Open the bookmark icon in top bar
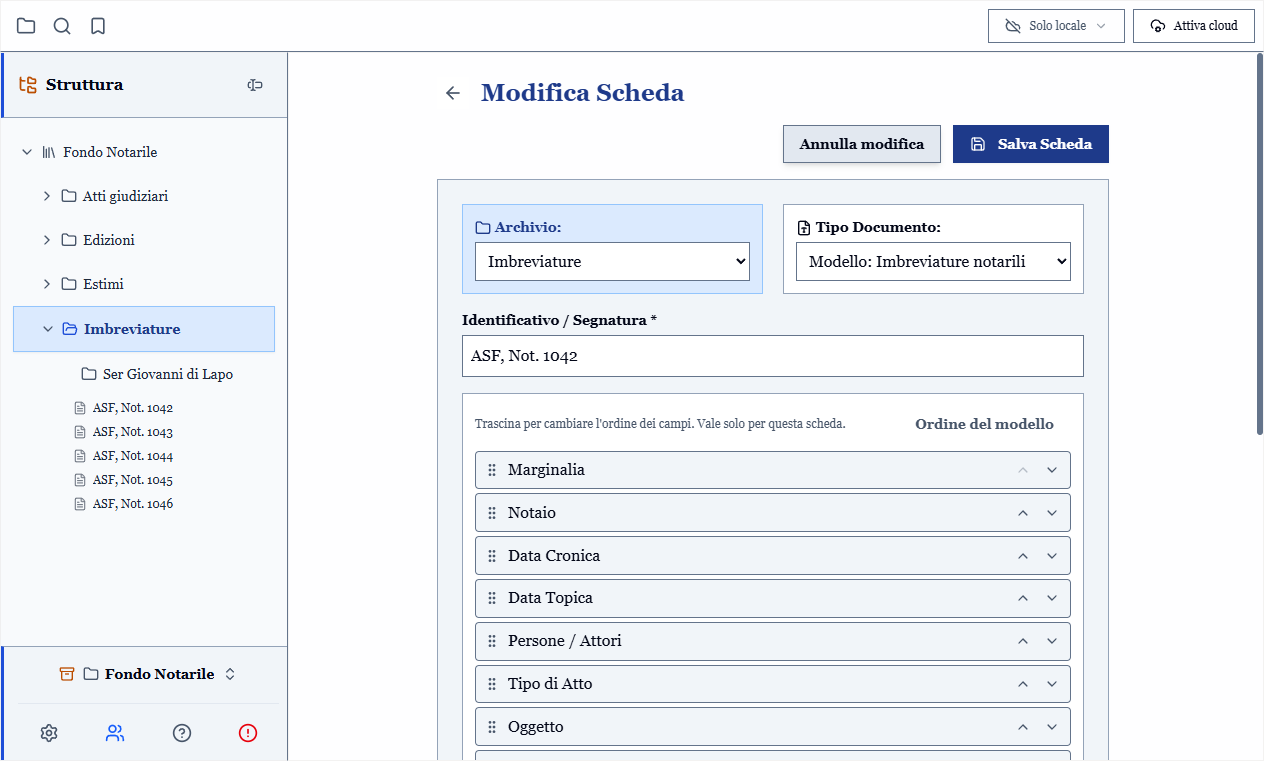 (98, 26)
